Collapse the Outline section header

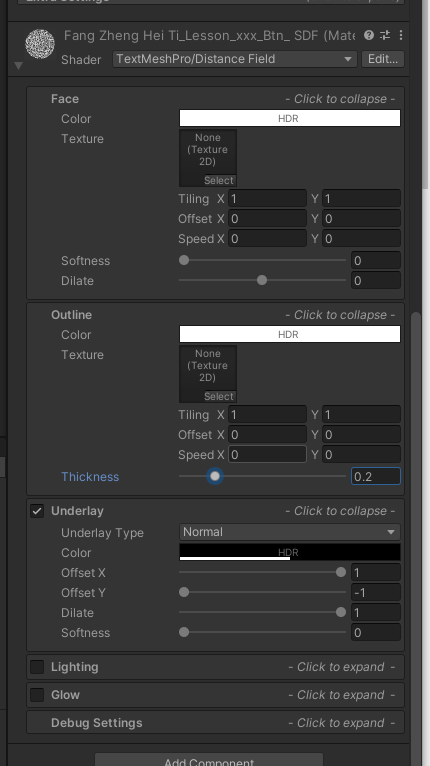pos(215,315)
